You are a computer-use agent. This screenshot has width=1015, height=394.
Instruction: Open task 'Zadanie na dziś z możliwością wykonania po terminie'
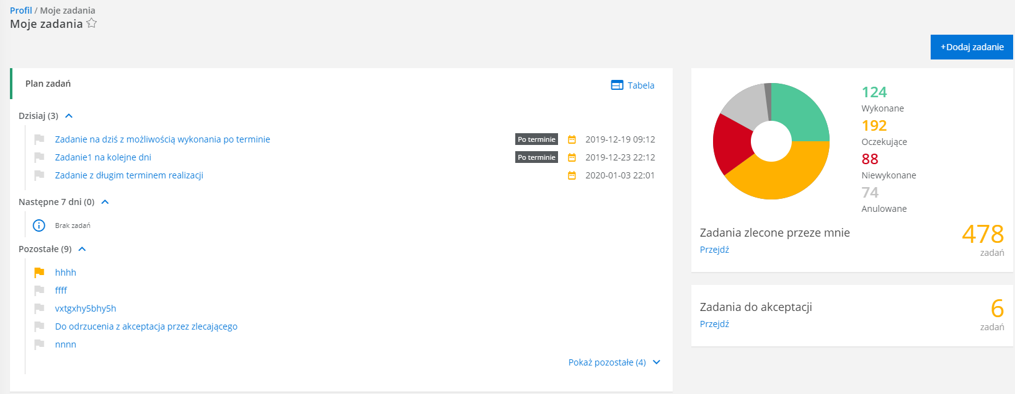click(x=162, y=139)
